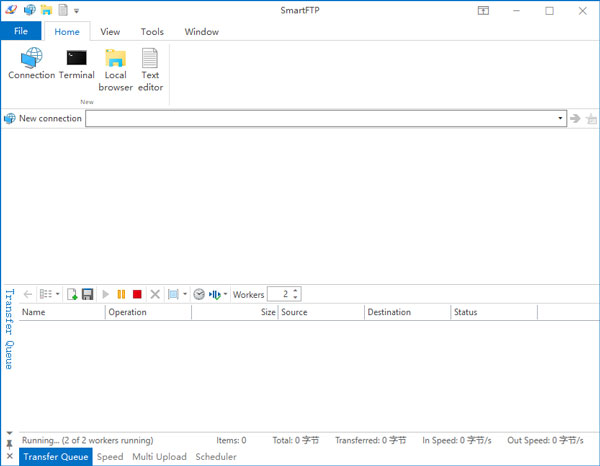Image resolution: width=600 pixels, height=466 pixels.
Task: Open the File menu
Action: click(x=20, y=31)
